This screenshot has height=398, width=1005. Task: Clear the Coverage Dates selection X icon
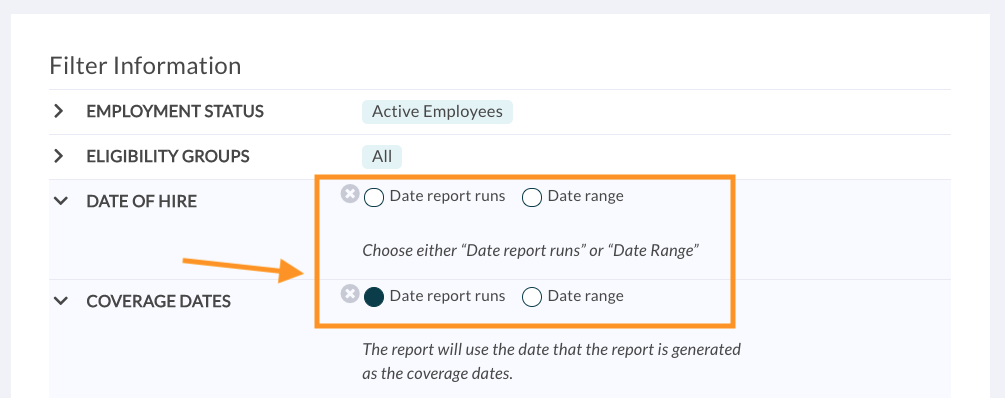pos(349,294)
